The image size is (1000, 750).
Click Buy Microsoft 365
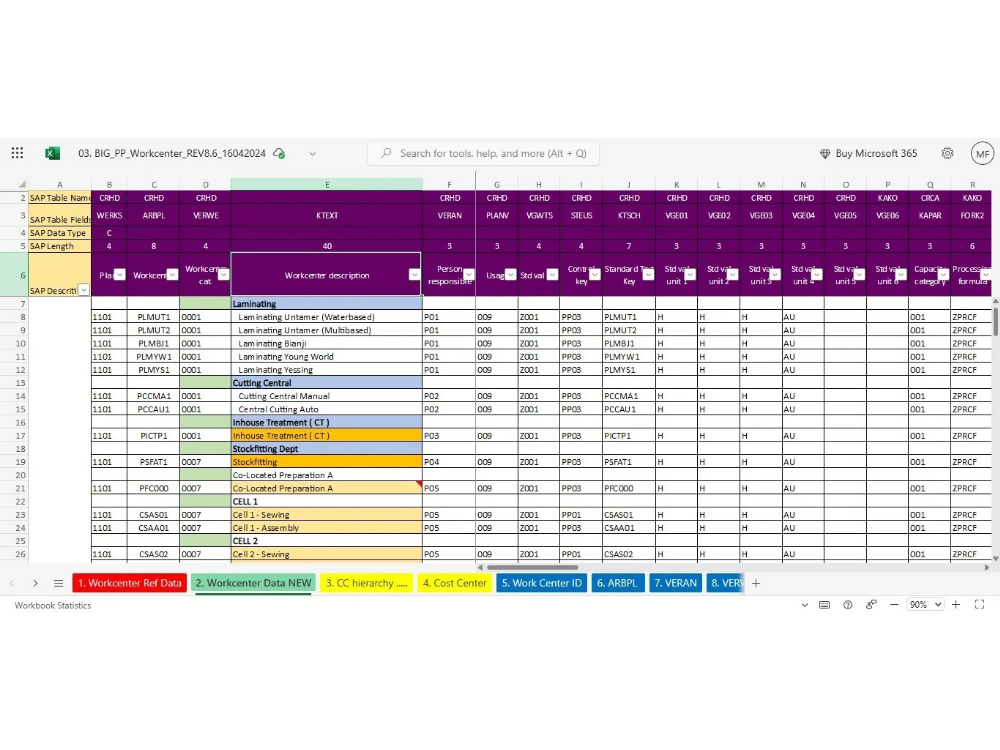tap(868, 153)
